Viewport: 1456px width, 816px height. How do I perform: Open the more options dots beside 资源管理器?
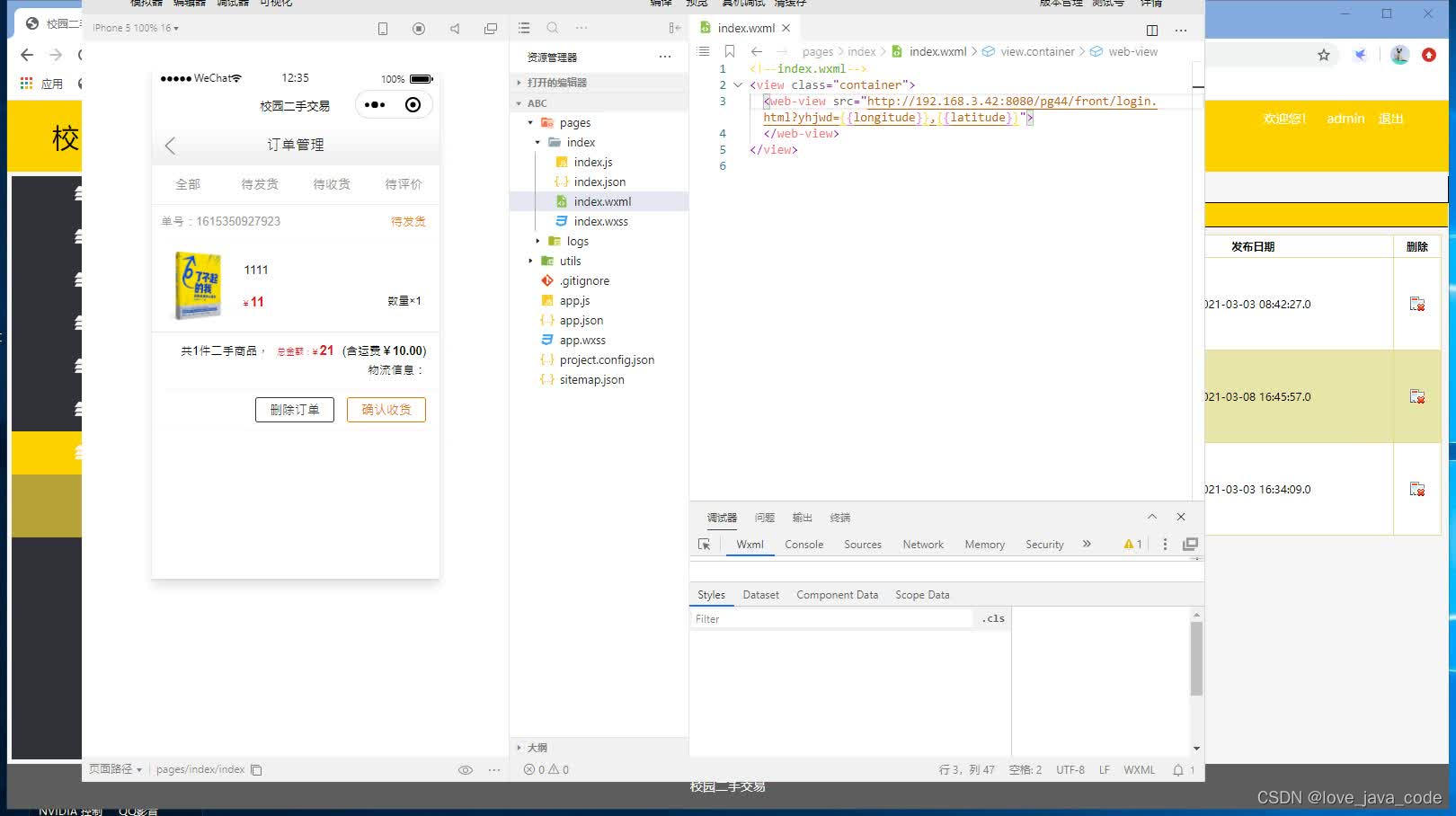click(665, 57)
